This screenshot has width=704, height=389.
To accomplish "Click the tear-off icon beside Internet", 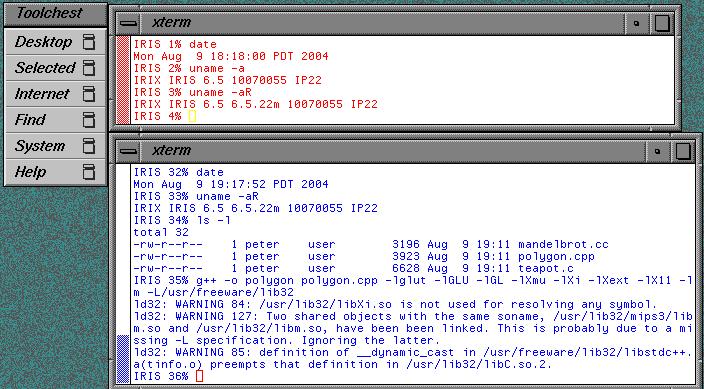I will [x=89, y=94].
